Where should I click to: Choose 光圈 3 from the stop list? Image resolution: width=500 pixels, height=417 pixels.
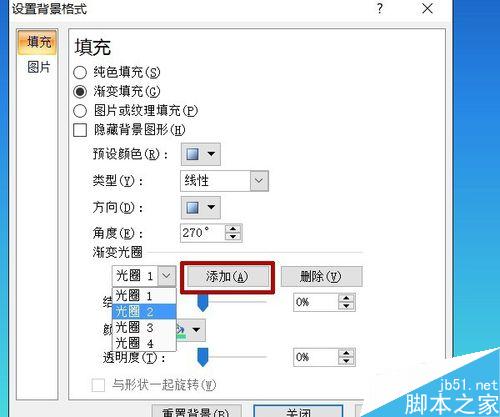point(144,327)
